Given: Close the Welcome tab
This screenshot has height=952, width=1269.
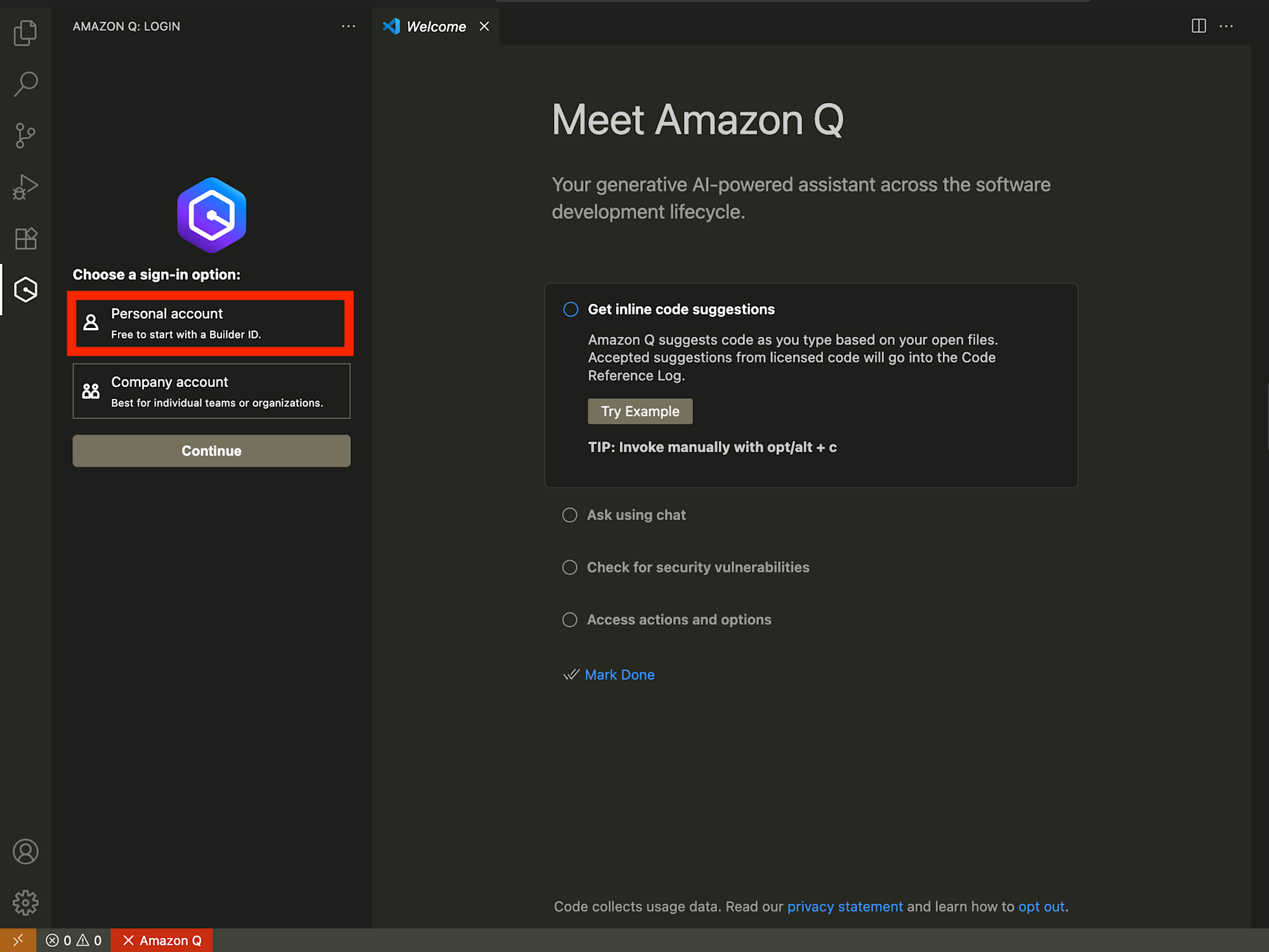Looking at the screenshot, I should tap(484, 26).
